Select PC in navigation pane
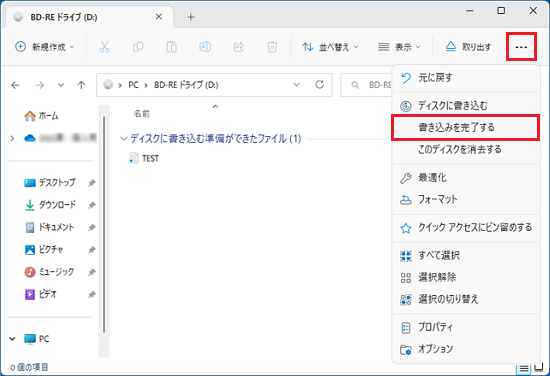 pyautogui.click(x=37, y=339)
